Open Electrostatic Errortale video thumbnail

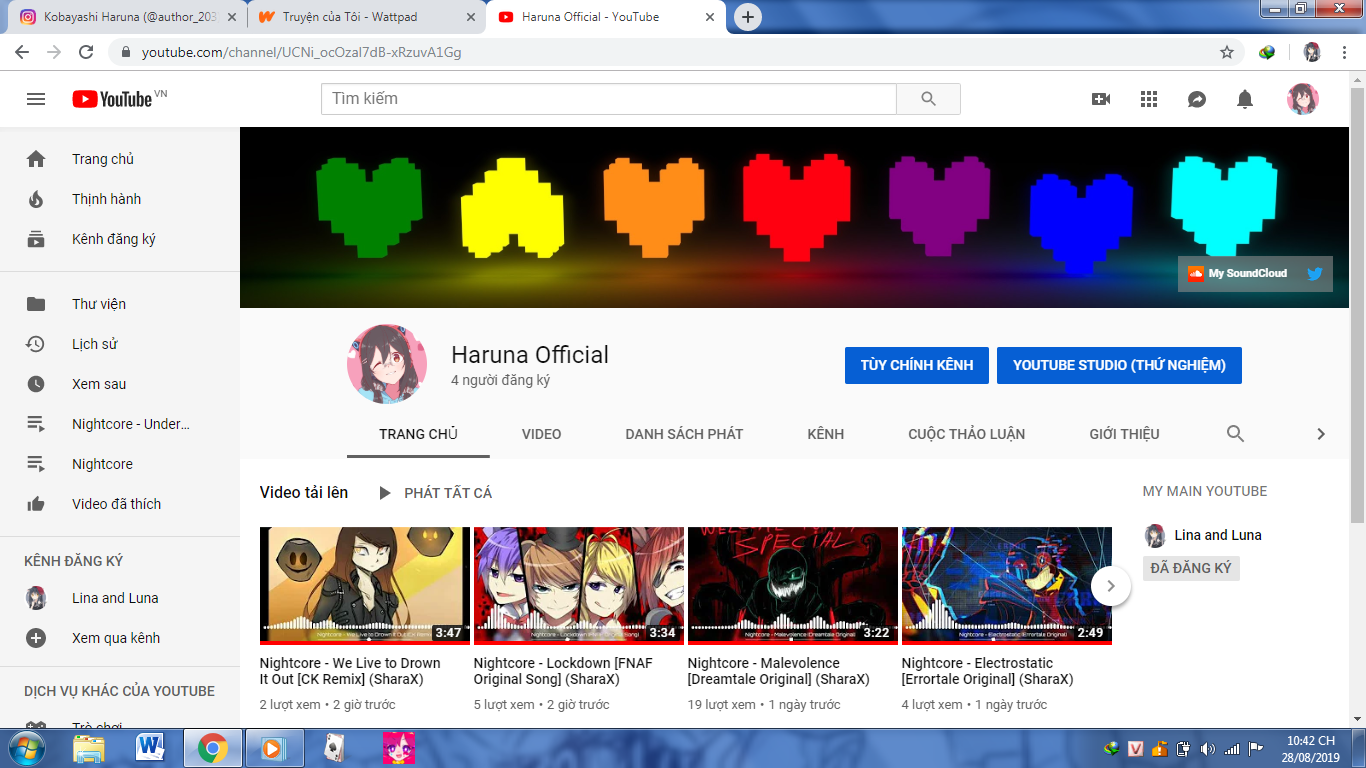(x=1007, y=585)
